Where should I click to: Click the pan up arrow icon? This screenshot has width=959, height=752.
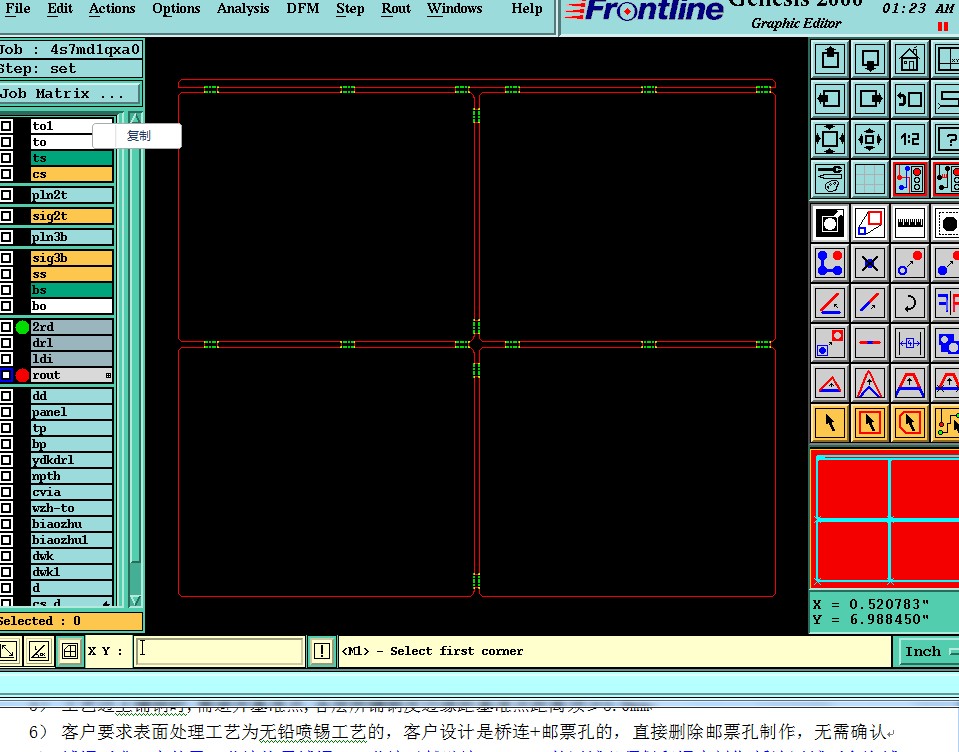point(830,59)
